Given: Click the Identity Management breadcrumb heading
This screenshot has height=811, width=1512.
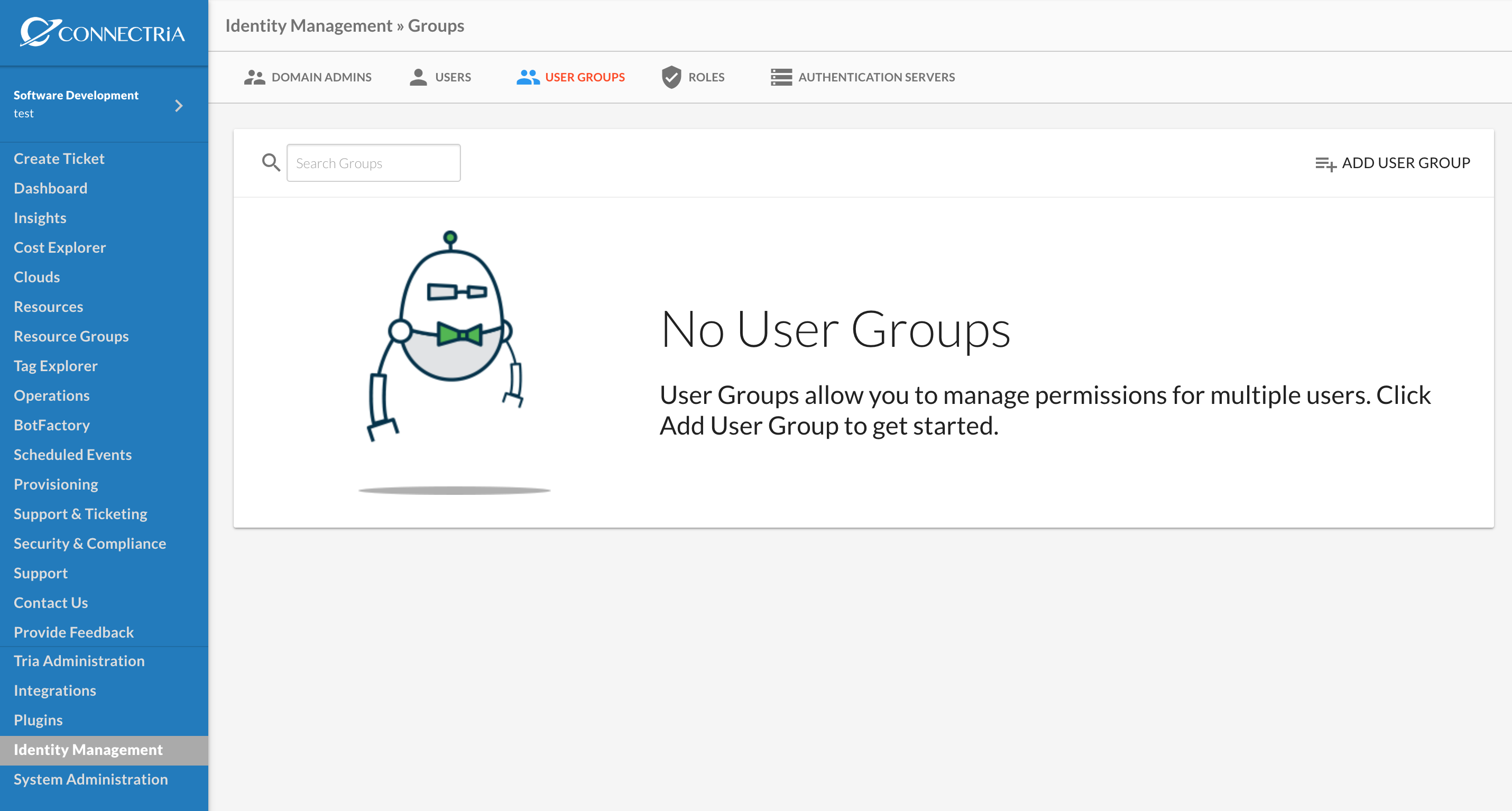Looking at the screenshot, I should (309, 25).
